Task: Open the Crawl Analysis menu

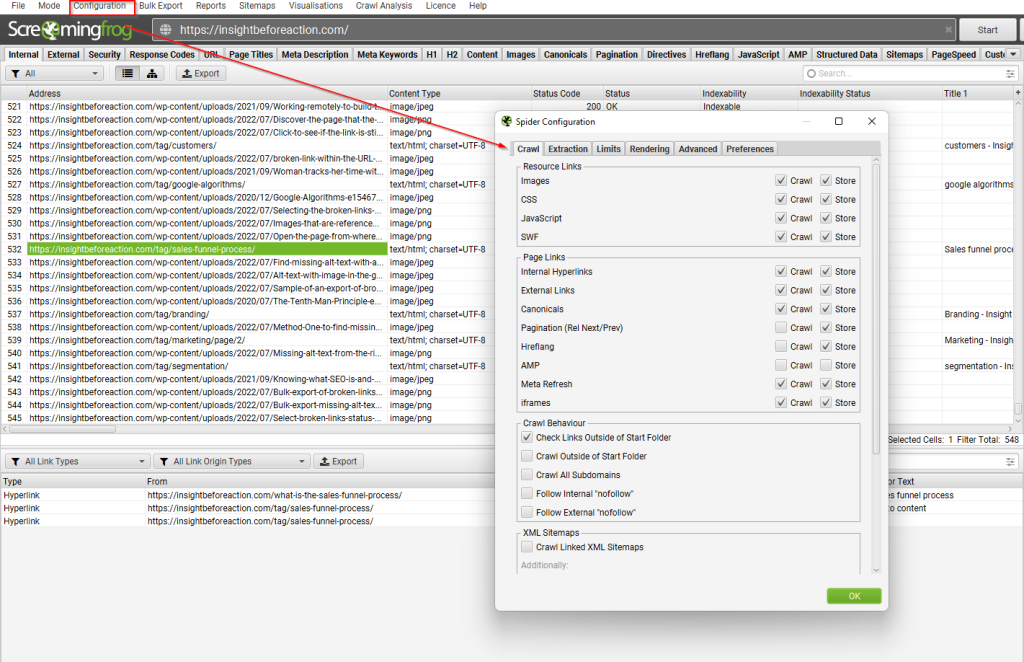Action: click(384, 6)
